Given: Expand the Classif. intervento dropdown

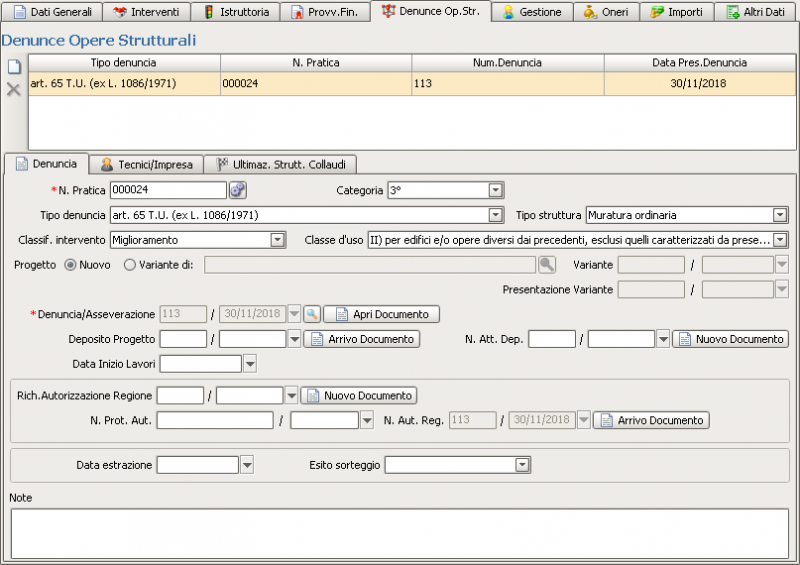Looking at the screenshot, I should coord(278,240).
